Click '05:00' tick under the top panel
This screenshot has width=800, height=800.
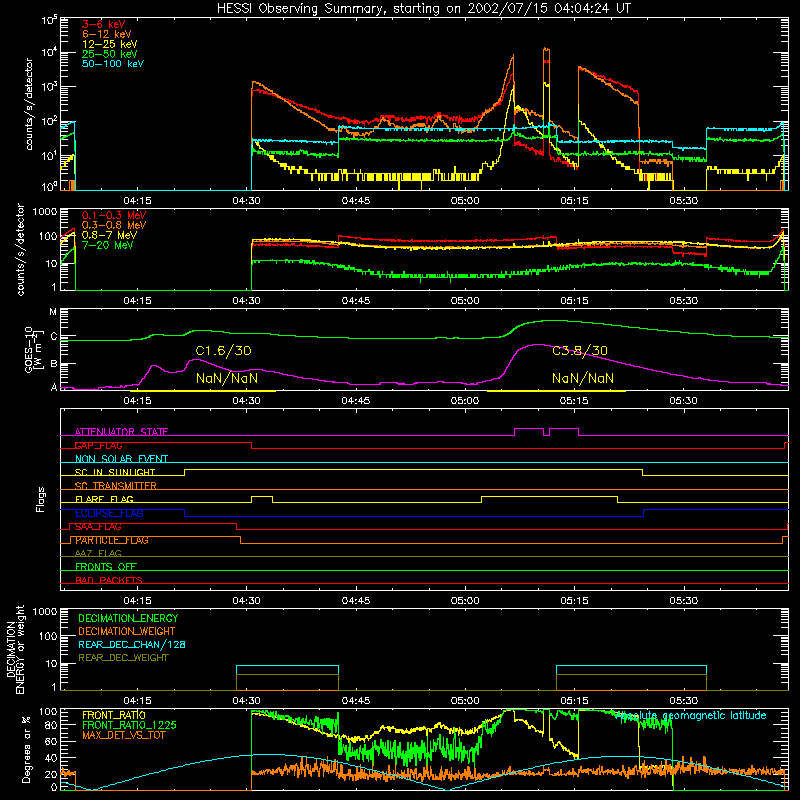coord(465,201)
